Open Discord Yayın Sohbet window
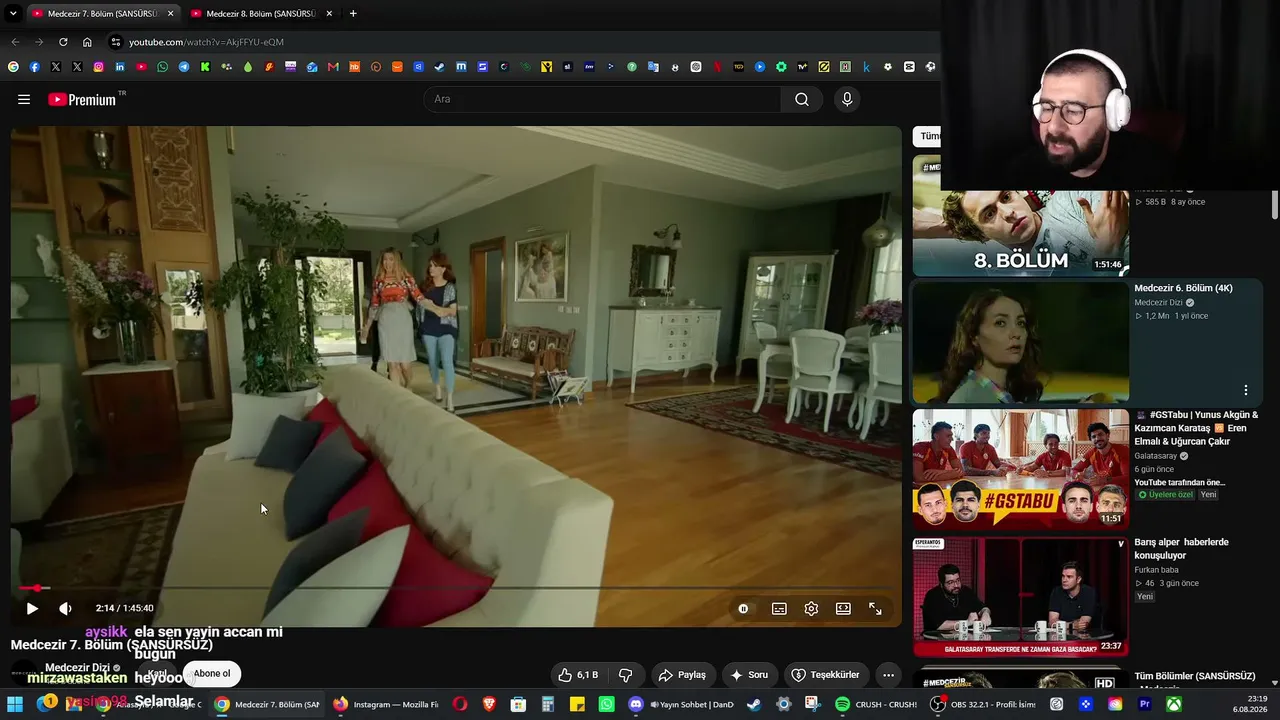Screen dimensions: 1280x720 (x=682, y=704)
